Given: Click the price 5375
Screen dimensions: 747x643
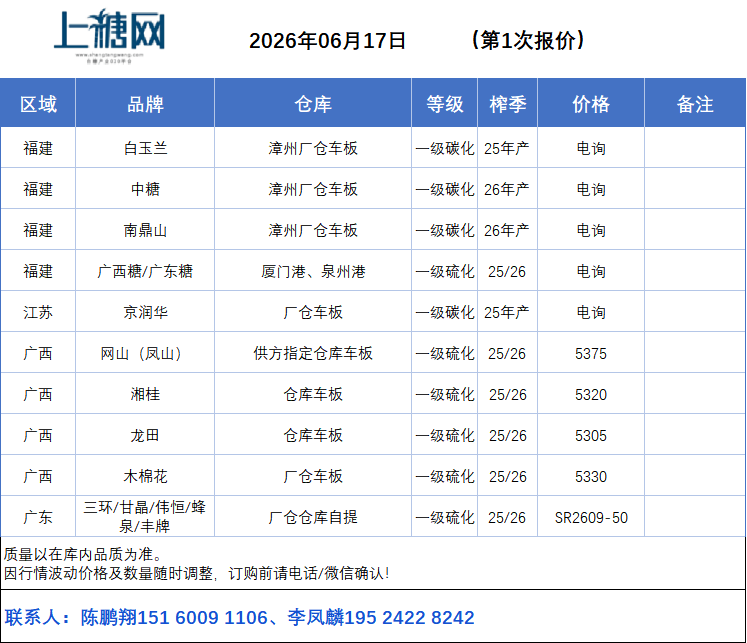Looking at the screenshot, I should point(591,353).
